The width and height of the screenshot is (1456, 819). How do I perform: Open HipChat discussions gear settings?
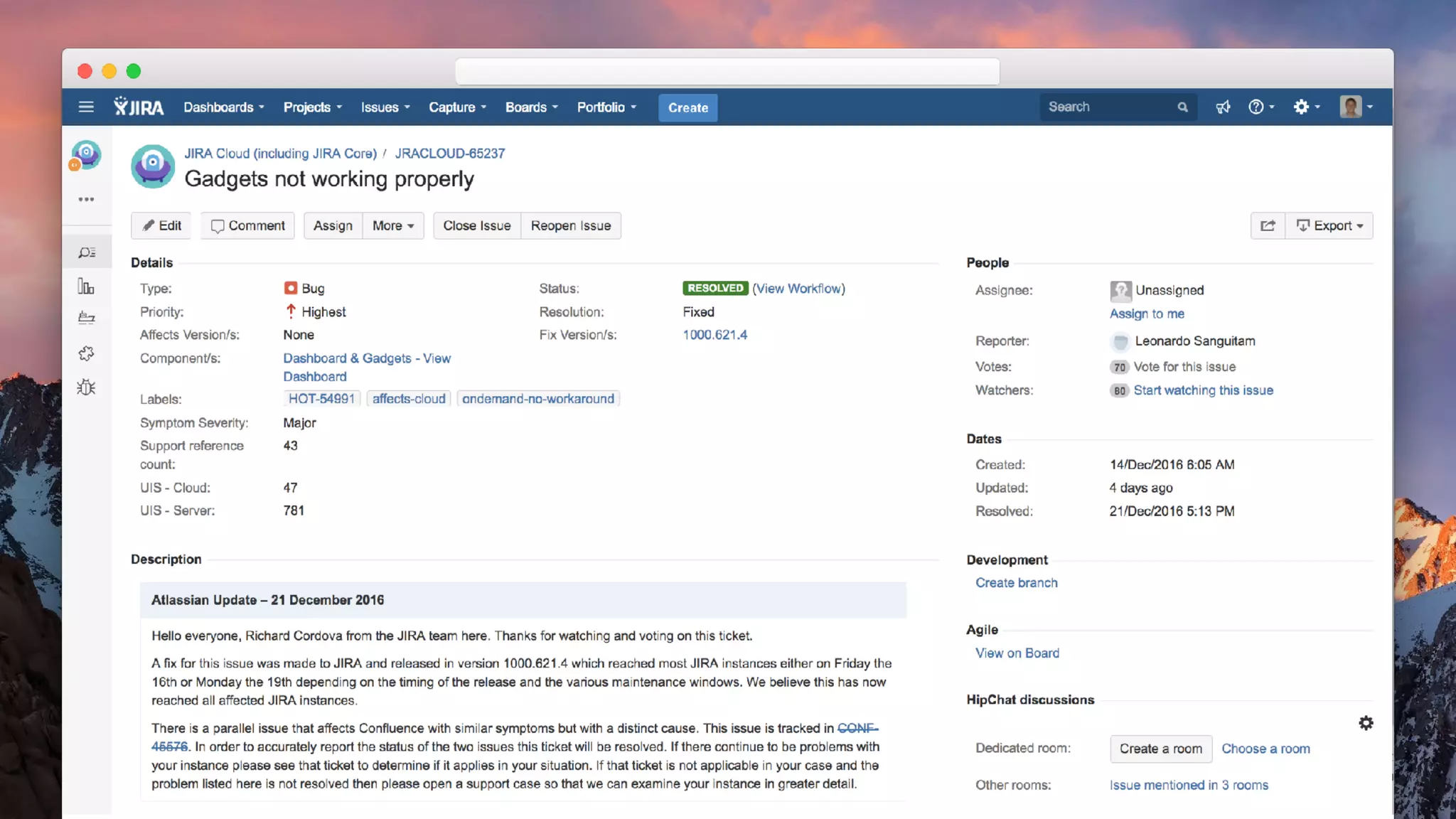point(1366,723)
